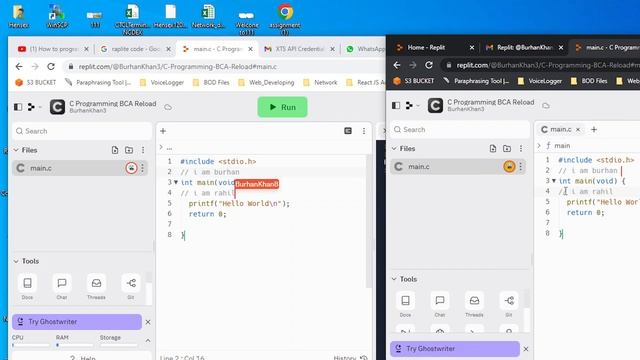The width and height of the screenshot is (640, 360).
Task: Open main.c row options in right window
Action: tap(520, 166)
